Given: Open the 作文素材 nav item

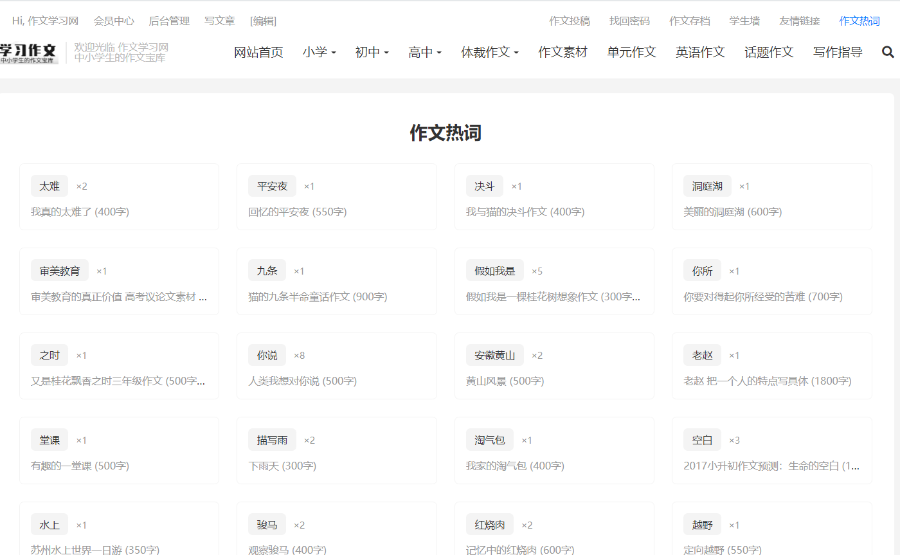Looking at the screenshot, I should 562,52.
